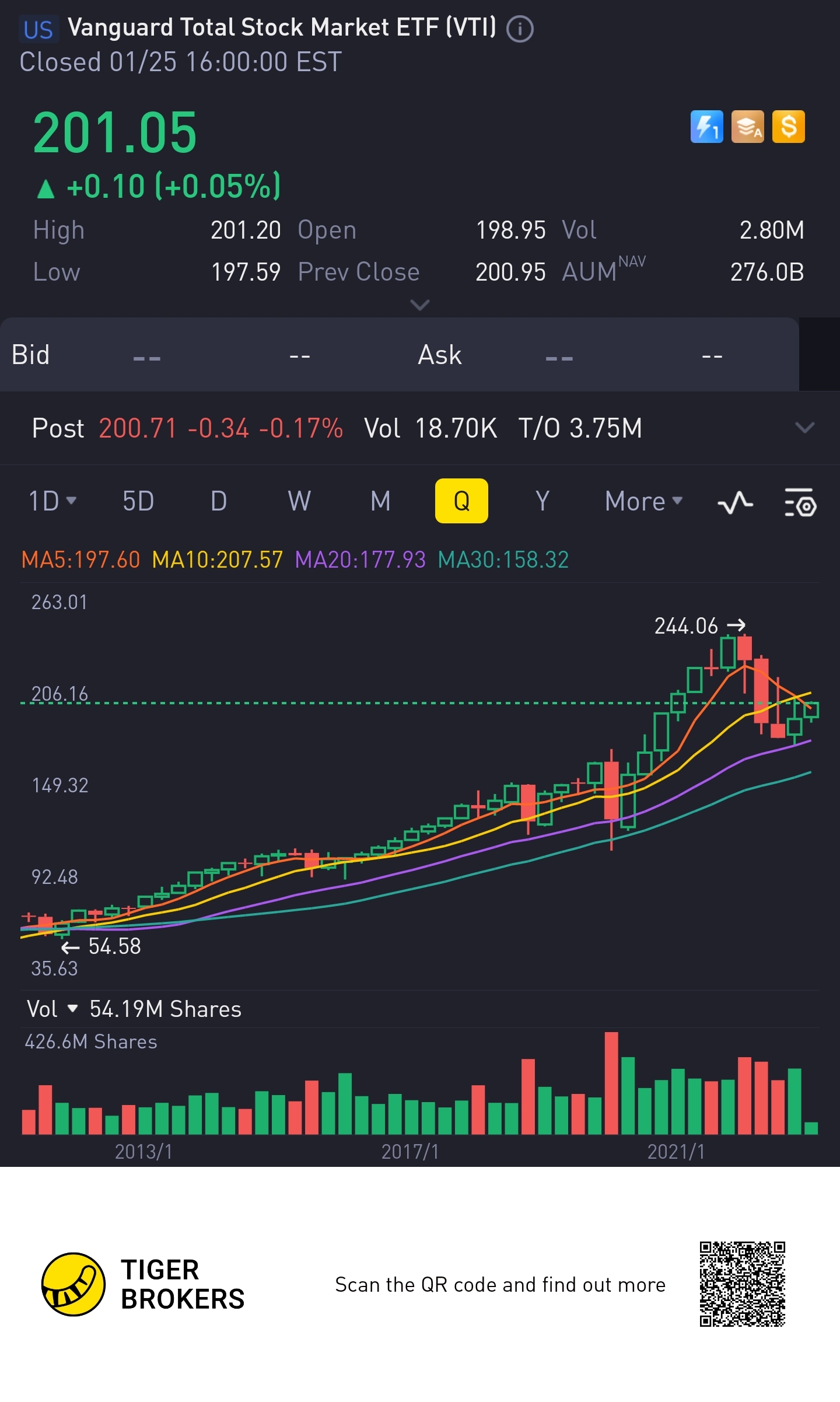The height and width of the screenshot is (1402, 840).
Task: Open the chart indicator wave icon
Action: (x=735, y=502)
